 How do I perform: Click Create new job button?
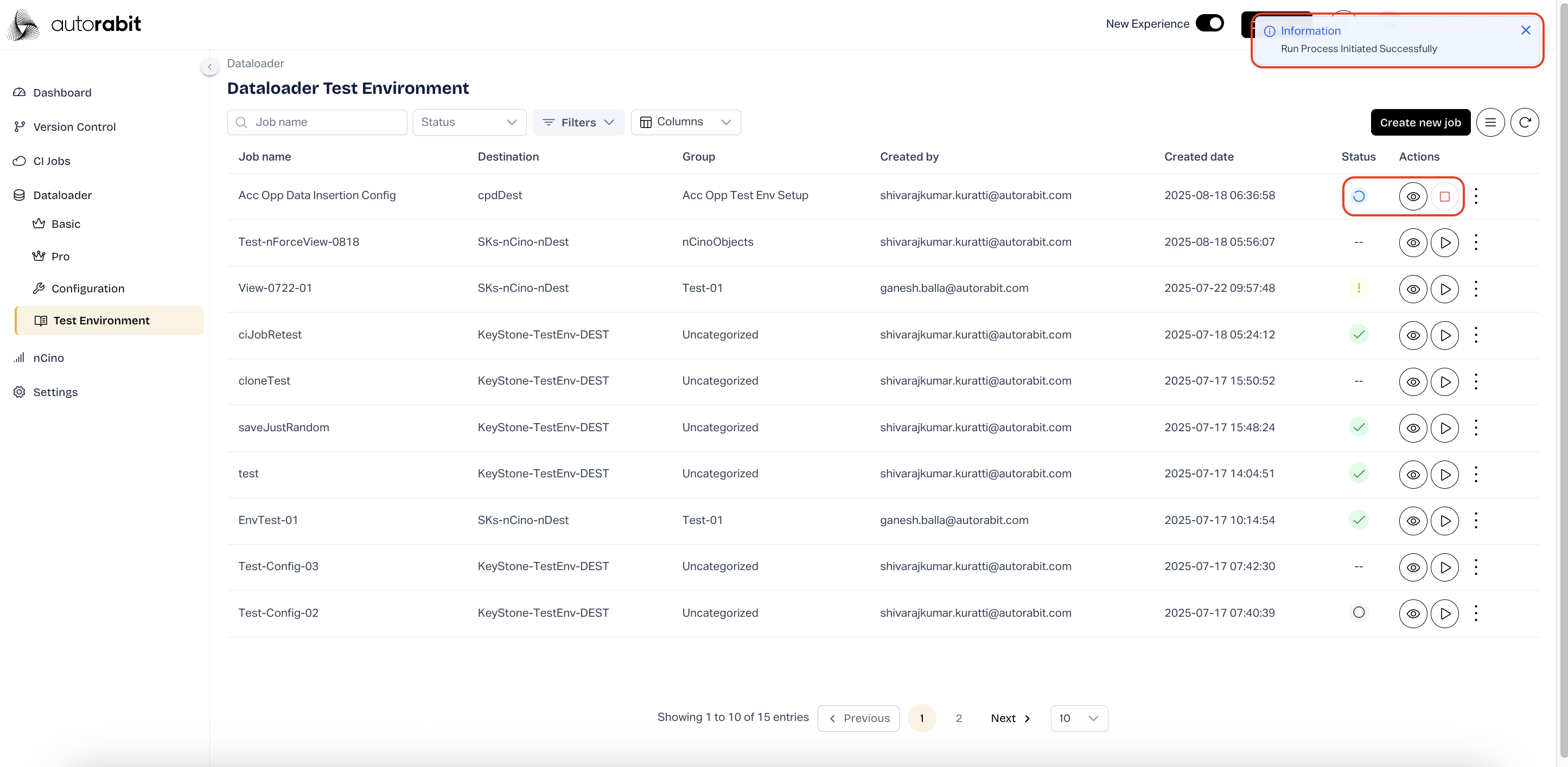pyautogui.click(x=1420, y=123)
